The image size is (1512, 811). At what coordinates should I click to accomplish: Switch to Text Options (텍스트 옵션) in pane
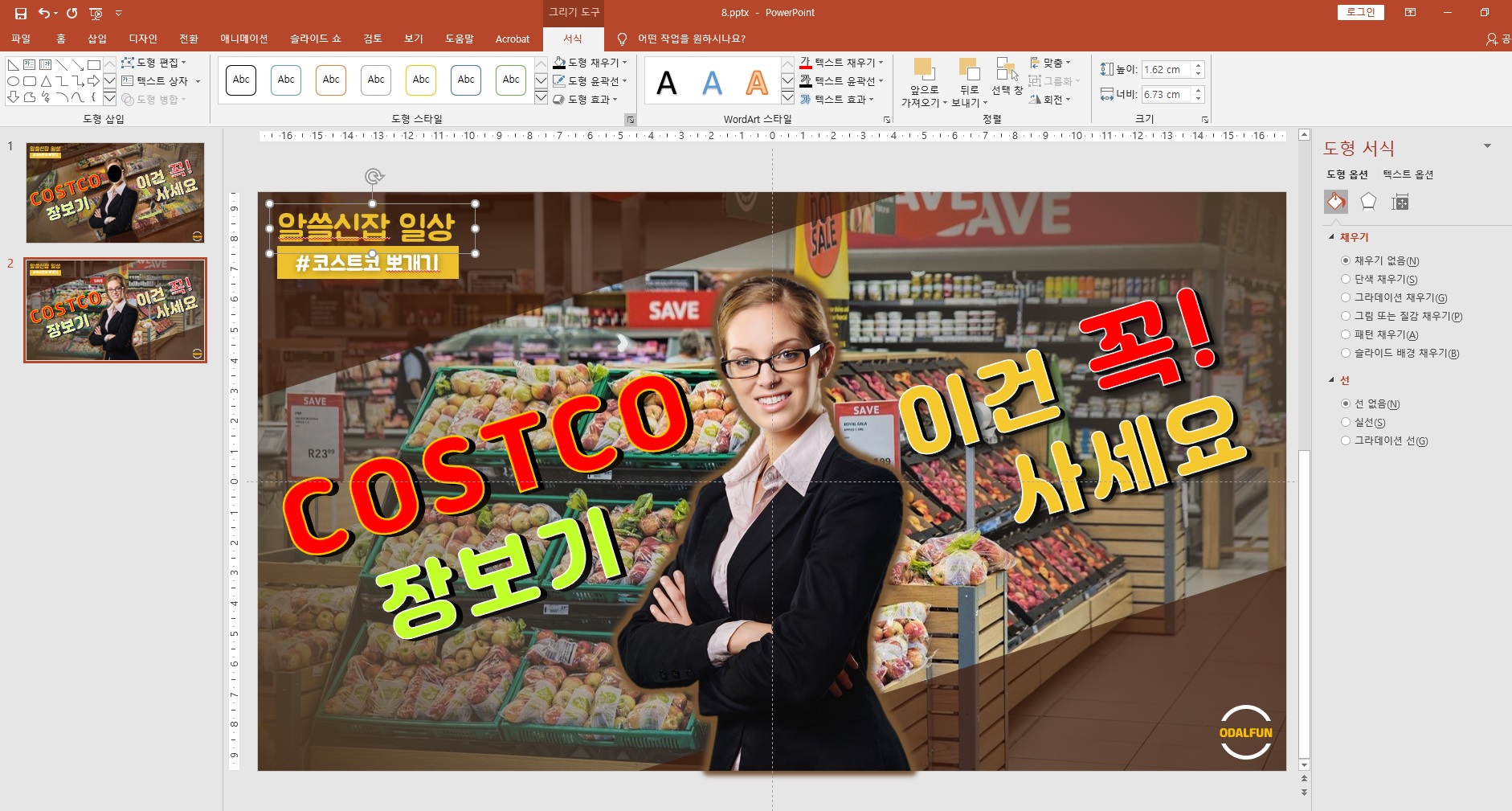click(1408, 174)
